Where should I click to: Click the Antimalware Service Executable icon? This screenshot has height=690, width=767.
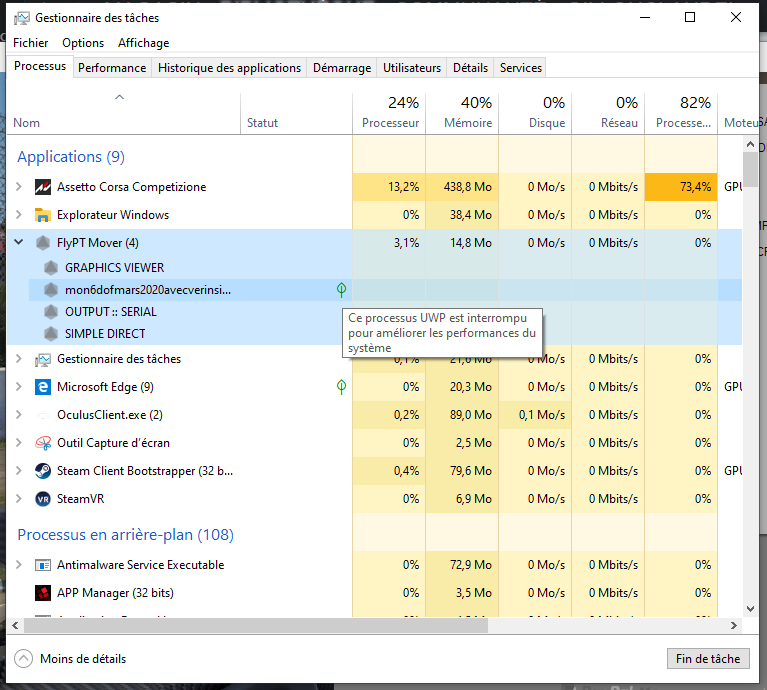coord(43,565)
